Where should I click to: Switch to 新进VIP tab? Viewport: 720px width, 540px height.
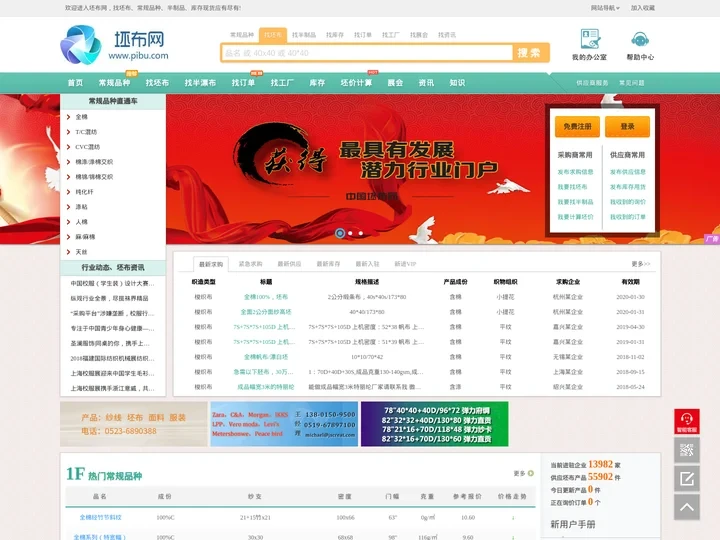(405, 264)
